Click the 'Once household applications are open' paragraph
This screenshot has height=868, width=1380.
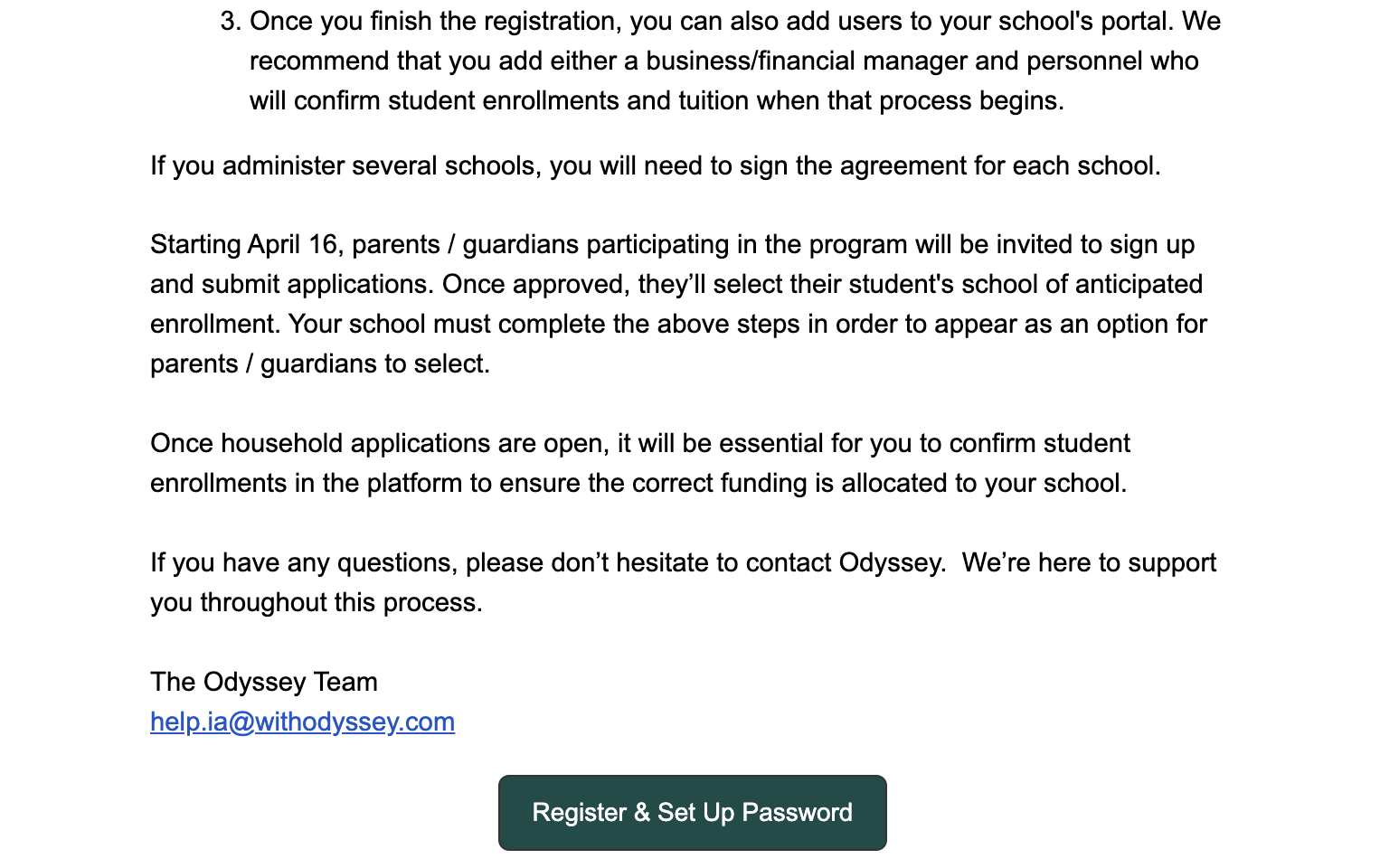click(640, 463)
